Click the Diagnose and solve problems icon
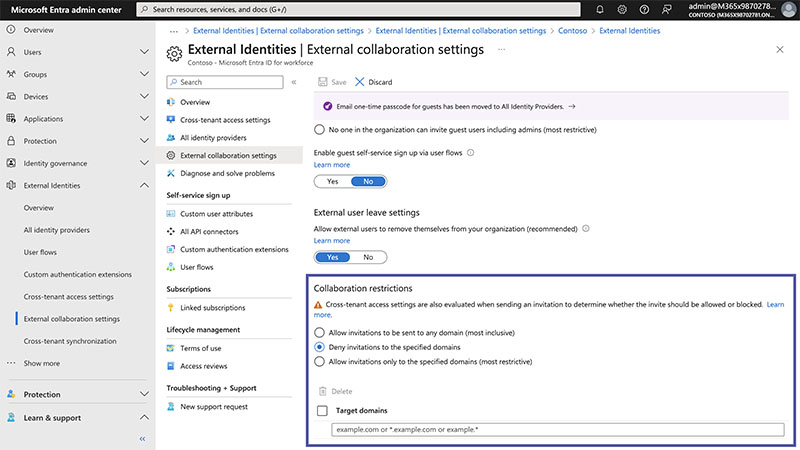The image size is (800, 450). click(x=171, y=173)
